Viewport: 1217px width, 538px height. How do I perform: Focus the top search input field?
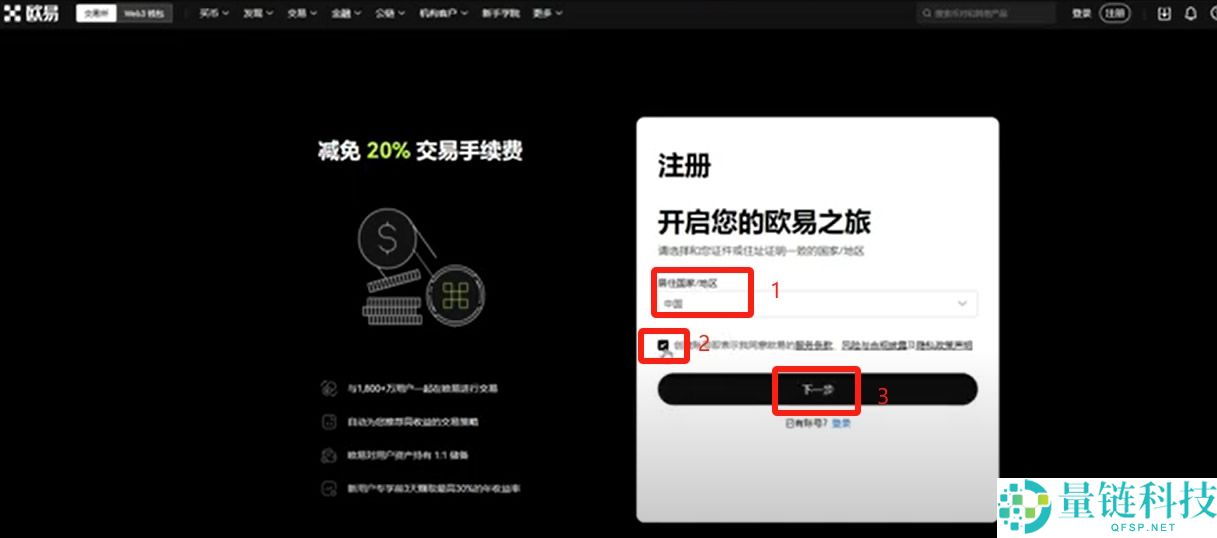986,14
